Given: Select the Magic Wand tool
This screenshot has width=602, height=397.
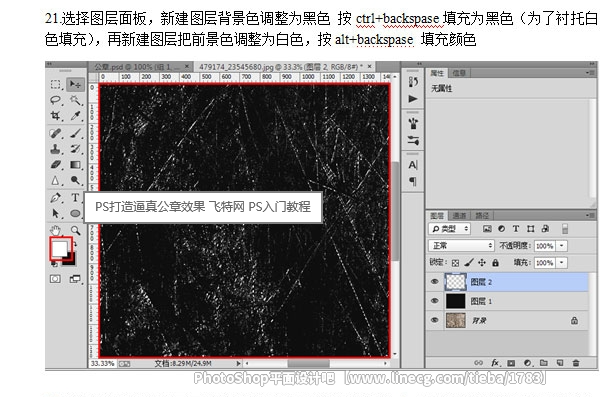Looking at the screenshot, I should click(75, 100).
